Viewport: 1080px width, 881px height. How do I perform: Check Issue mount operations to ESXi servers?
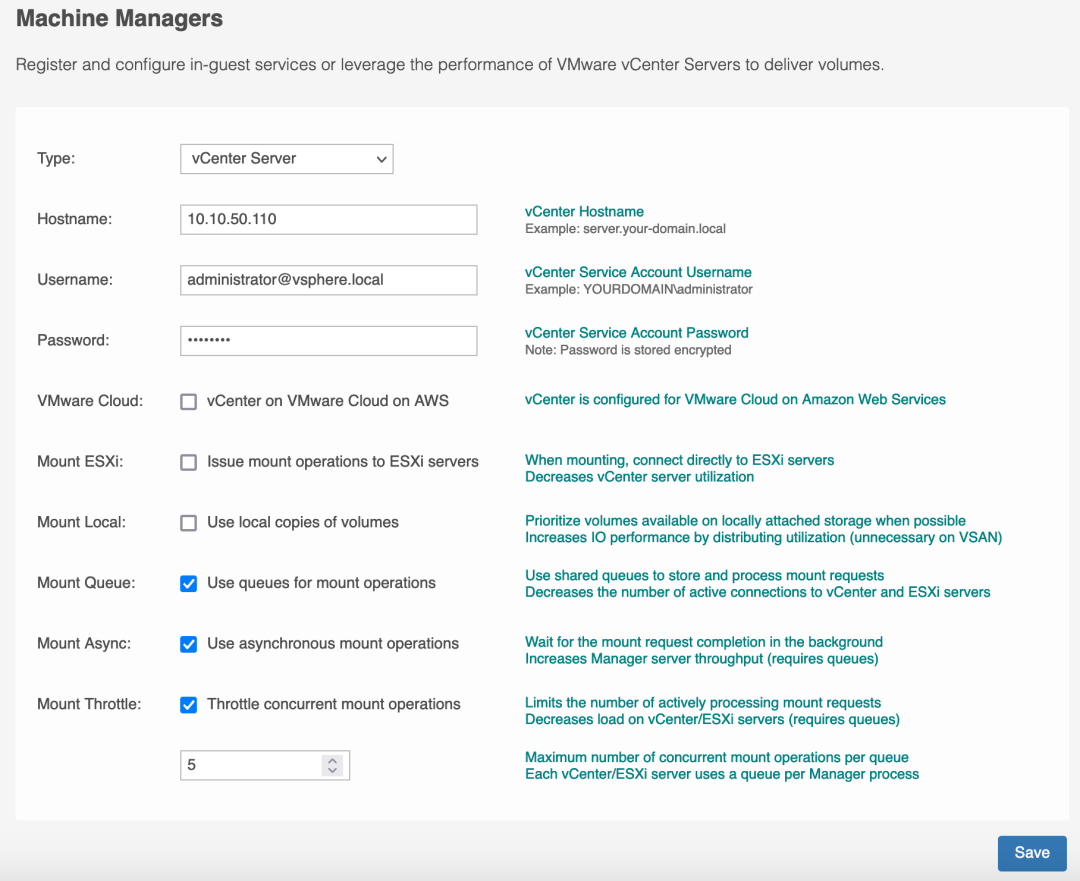click(x=188, y=462)
